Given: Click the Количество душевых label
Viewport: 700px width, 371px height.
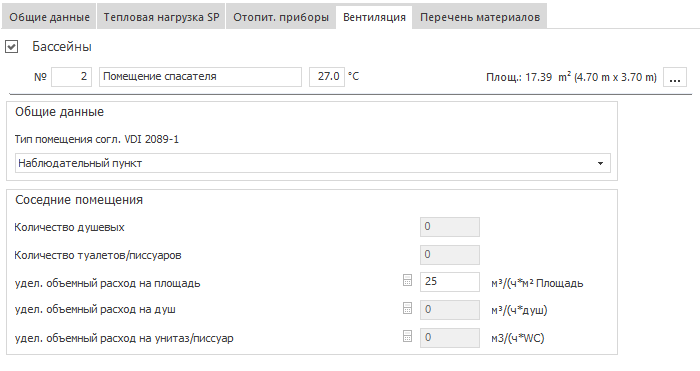Looking at the screenshot, I should (x=69, y=227).
